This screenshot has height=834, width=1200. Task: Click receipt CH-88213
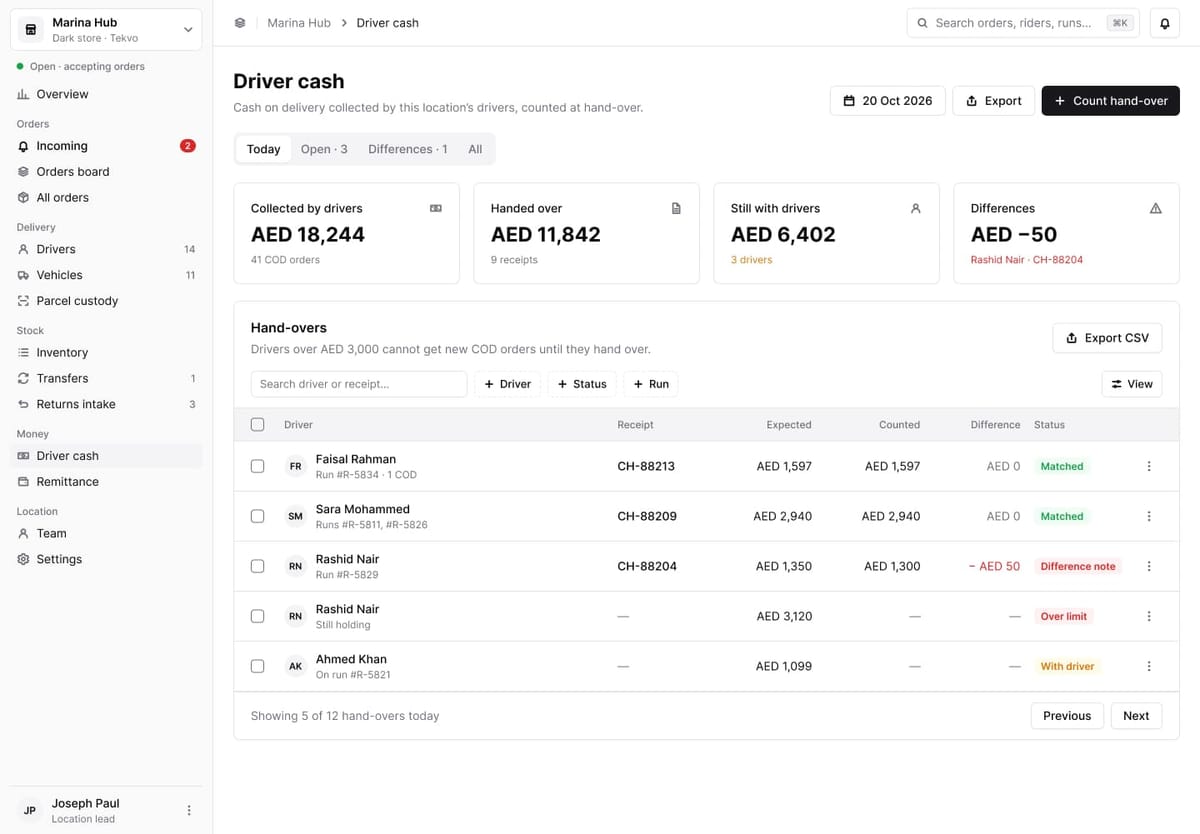point(646,466)
